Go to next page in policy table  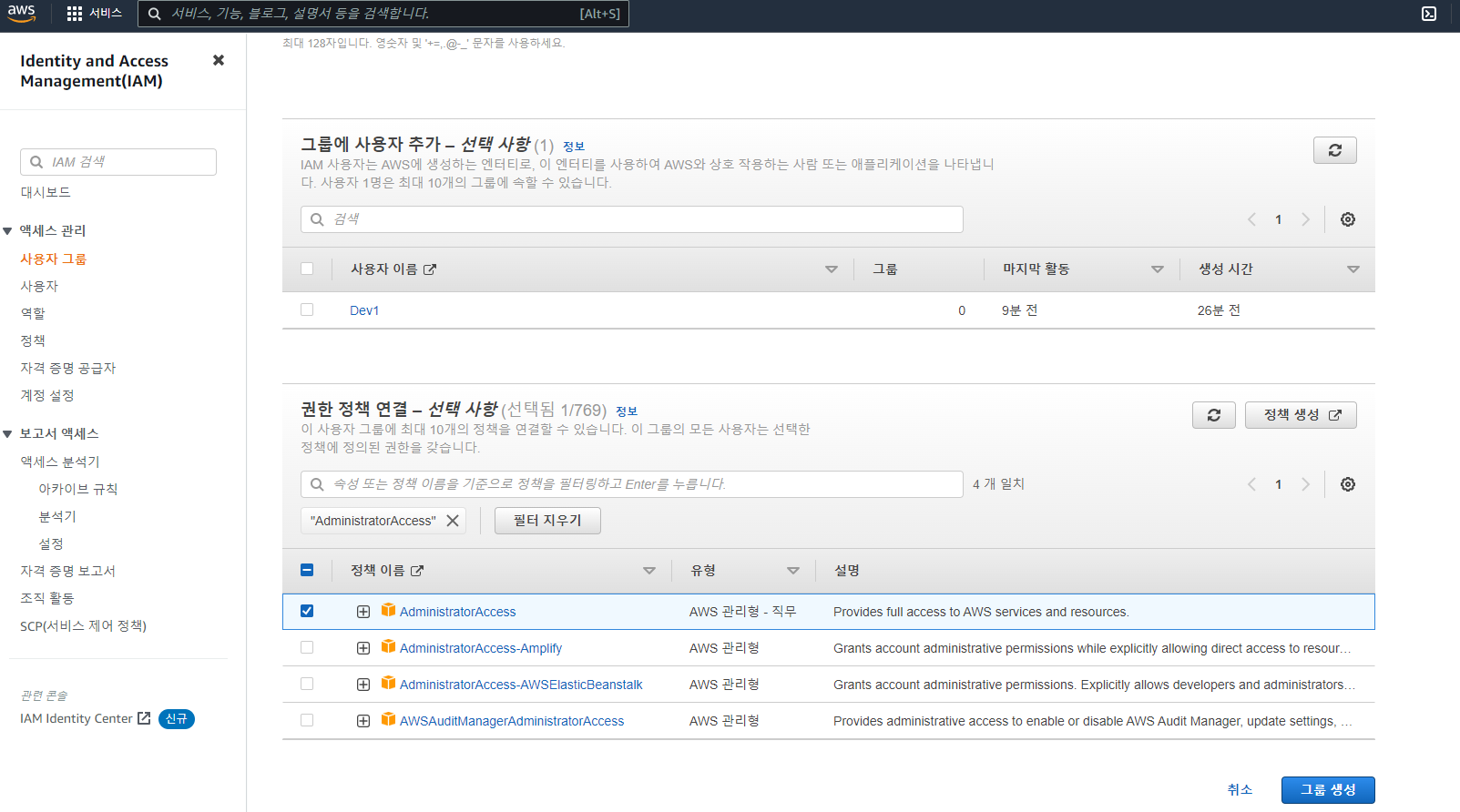pyautogui.click(x=1305, y=484)
